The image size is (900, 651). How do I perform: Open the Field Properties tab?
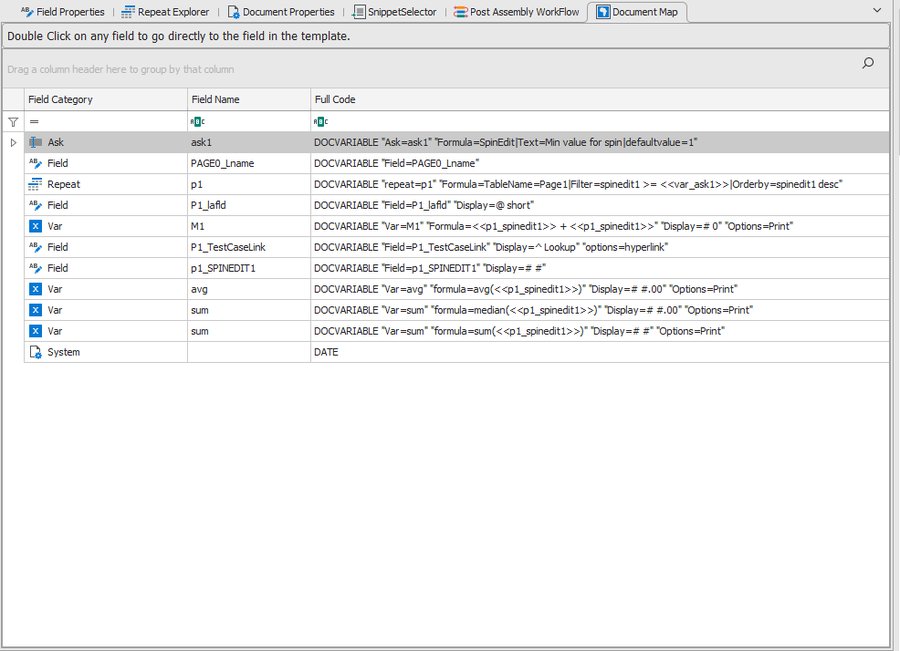pos(63,11)
